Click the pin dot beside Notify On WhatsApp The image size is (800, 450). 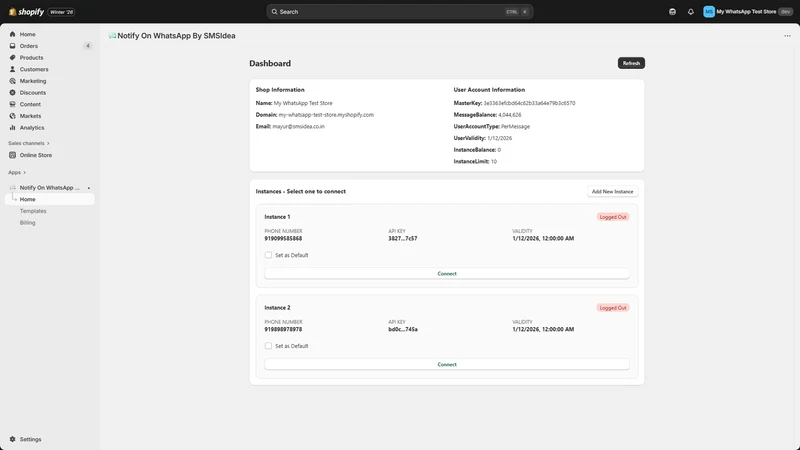point(89,188)
